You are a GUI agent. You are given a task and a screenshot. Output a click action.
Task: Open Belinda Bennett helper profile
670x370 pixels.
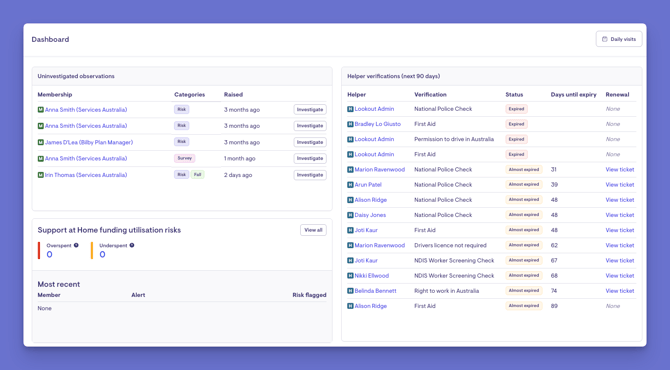click(376, 291)
